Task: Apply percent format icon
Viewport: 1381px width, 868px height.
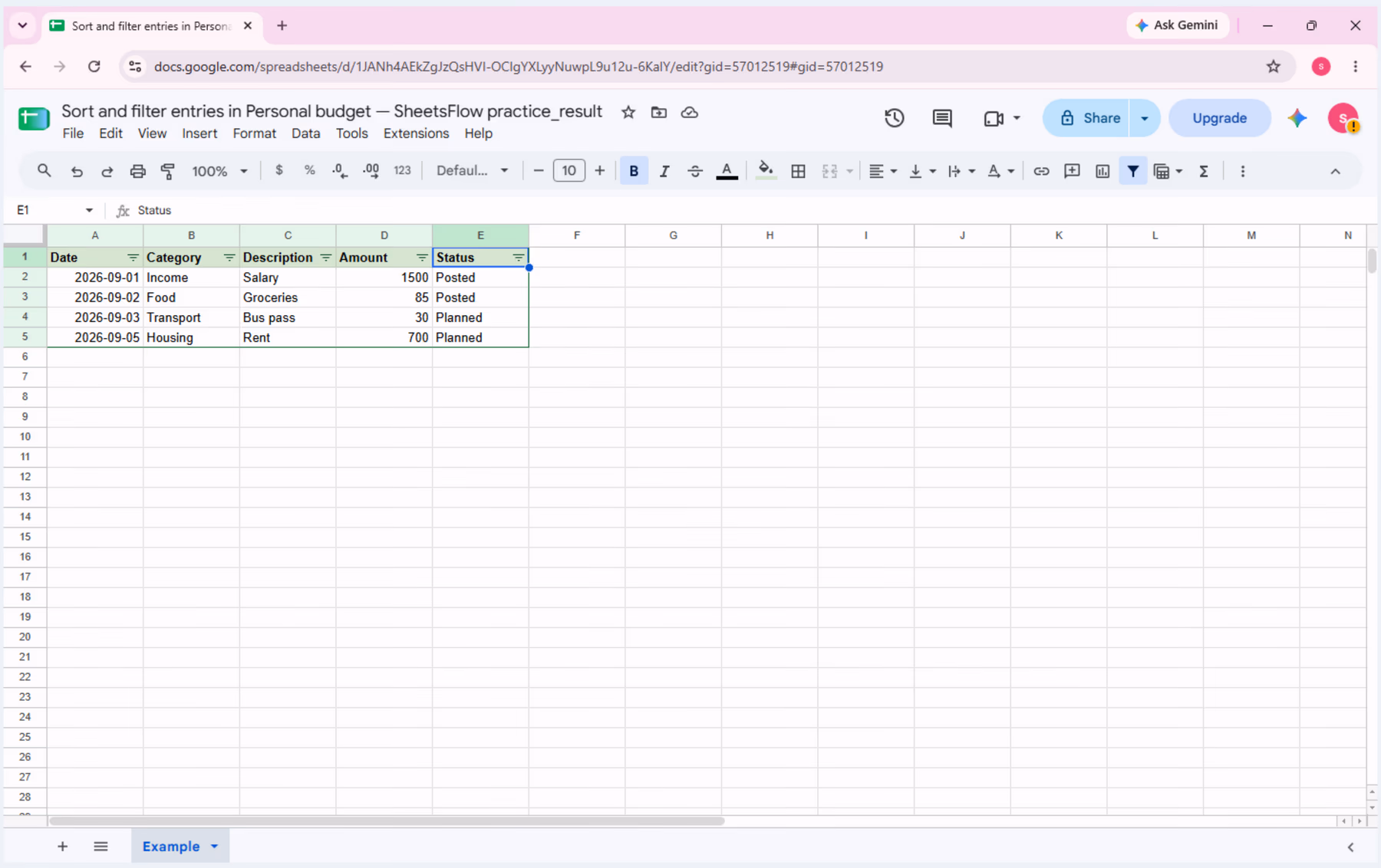Action: [310, 170]
